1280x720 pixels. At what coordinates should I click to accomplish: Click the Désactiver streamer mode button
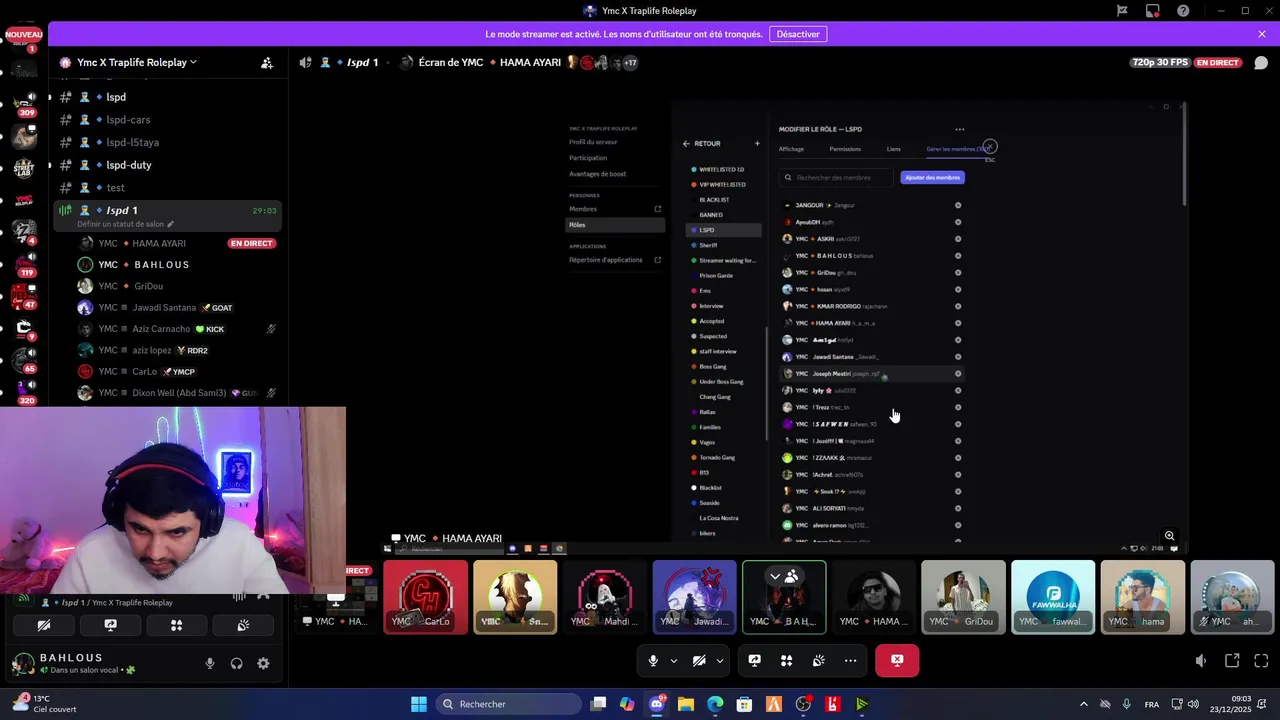[x=798, y=34]
